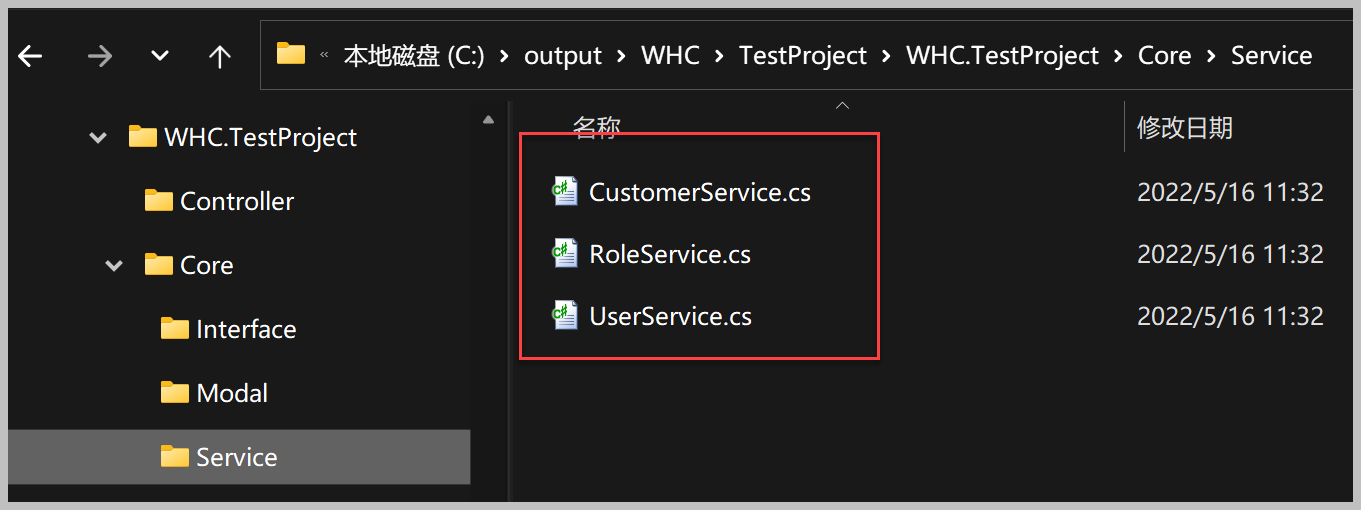Viewport: 1361px width, 510px height.
Task: Sort files by 名称 column header
Action: coord(596,128)
